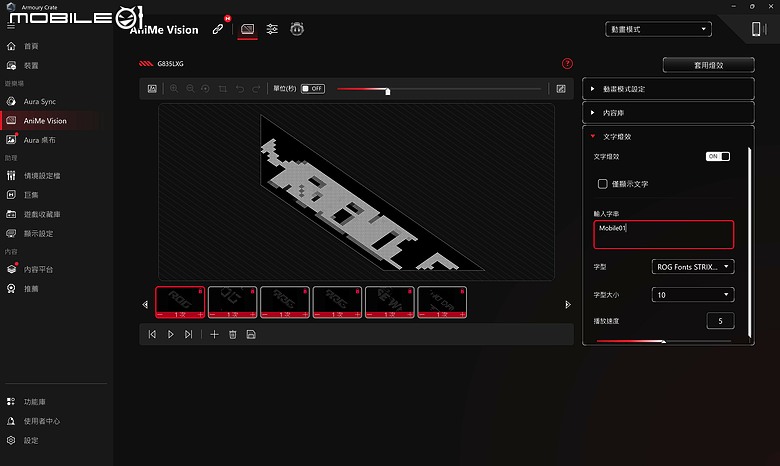The width and height of the screenshot is (780, 466).
Task: Click the import image icon in toolbar
Action: (x=152, y=89)
